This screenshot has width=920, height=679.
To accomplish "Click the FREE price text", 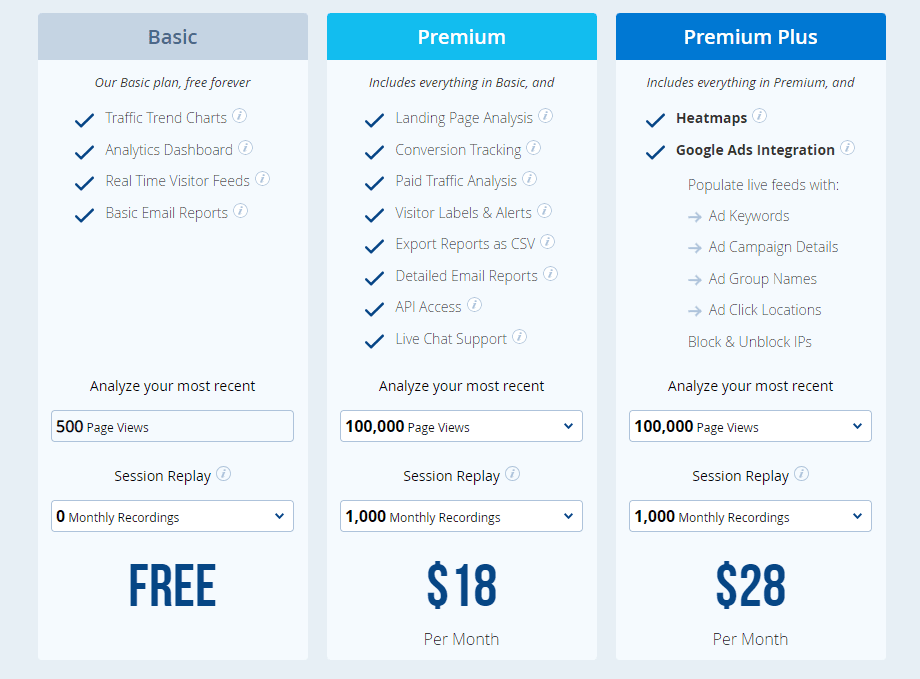I will pyautogui.click(x=172, y=587).
